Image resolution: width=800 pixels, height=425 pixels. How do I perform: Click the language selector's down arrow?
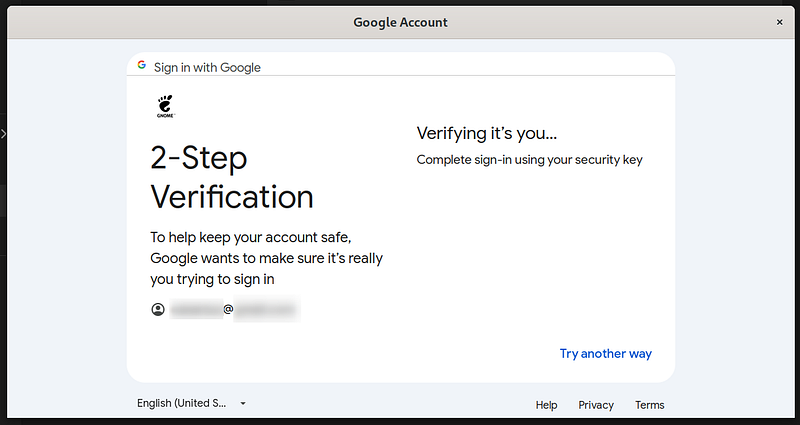(243, 403)
